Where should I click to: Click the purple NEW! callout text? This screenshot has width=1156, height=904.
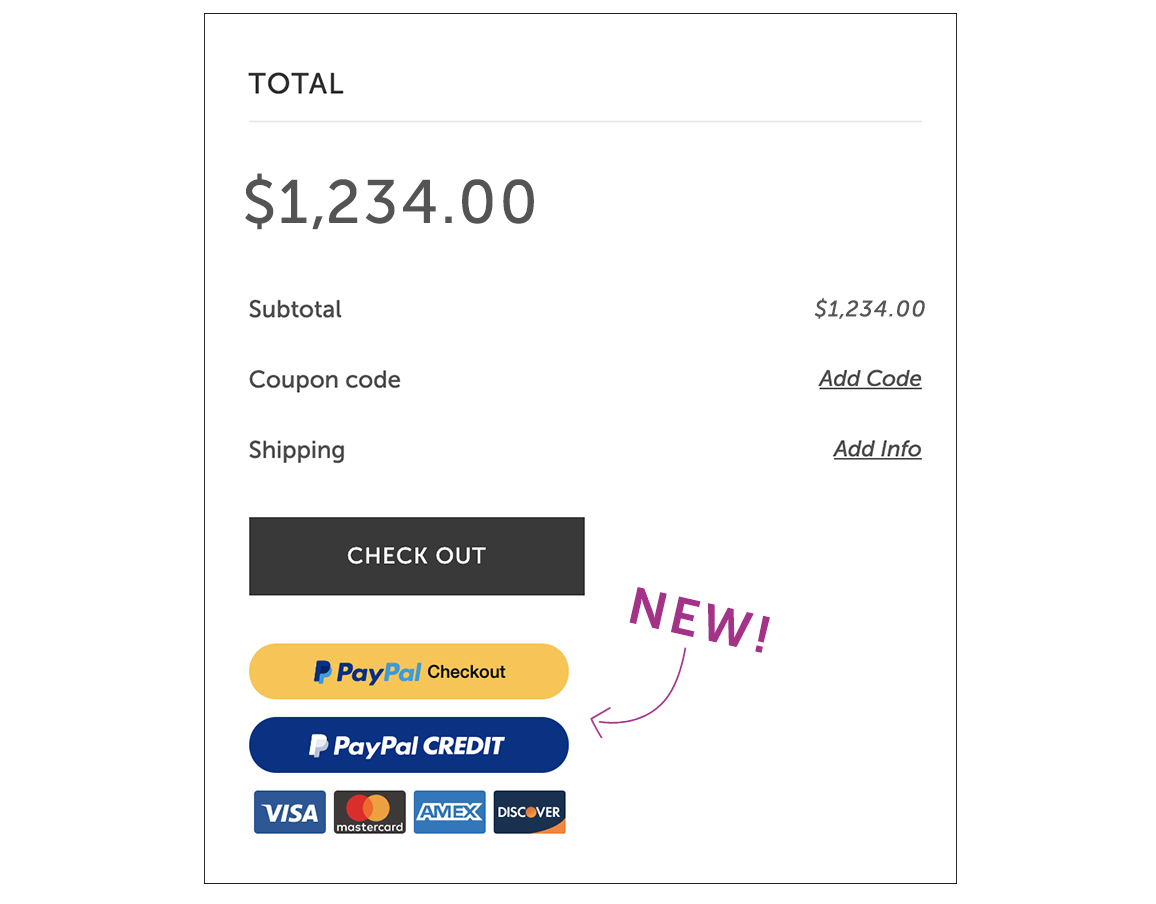coord(700,619)
